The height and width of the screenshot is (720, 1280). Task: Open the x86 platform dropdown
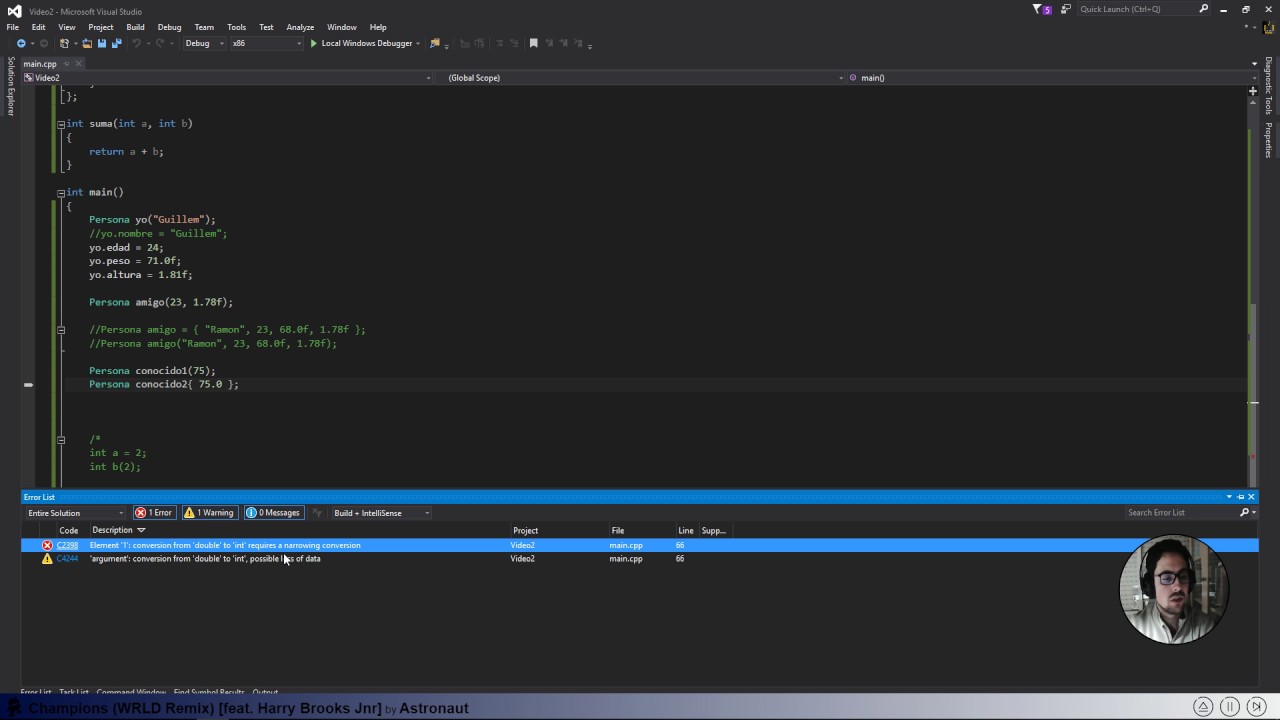click(x=266, y=43)
